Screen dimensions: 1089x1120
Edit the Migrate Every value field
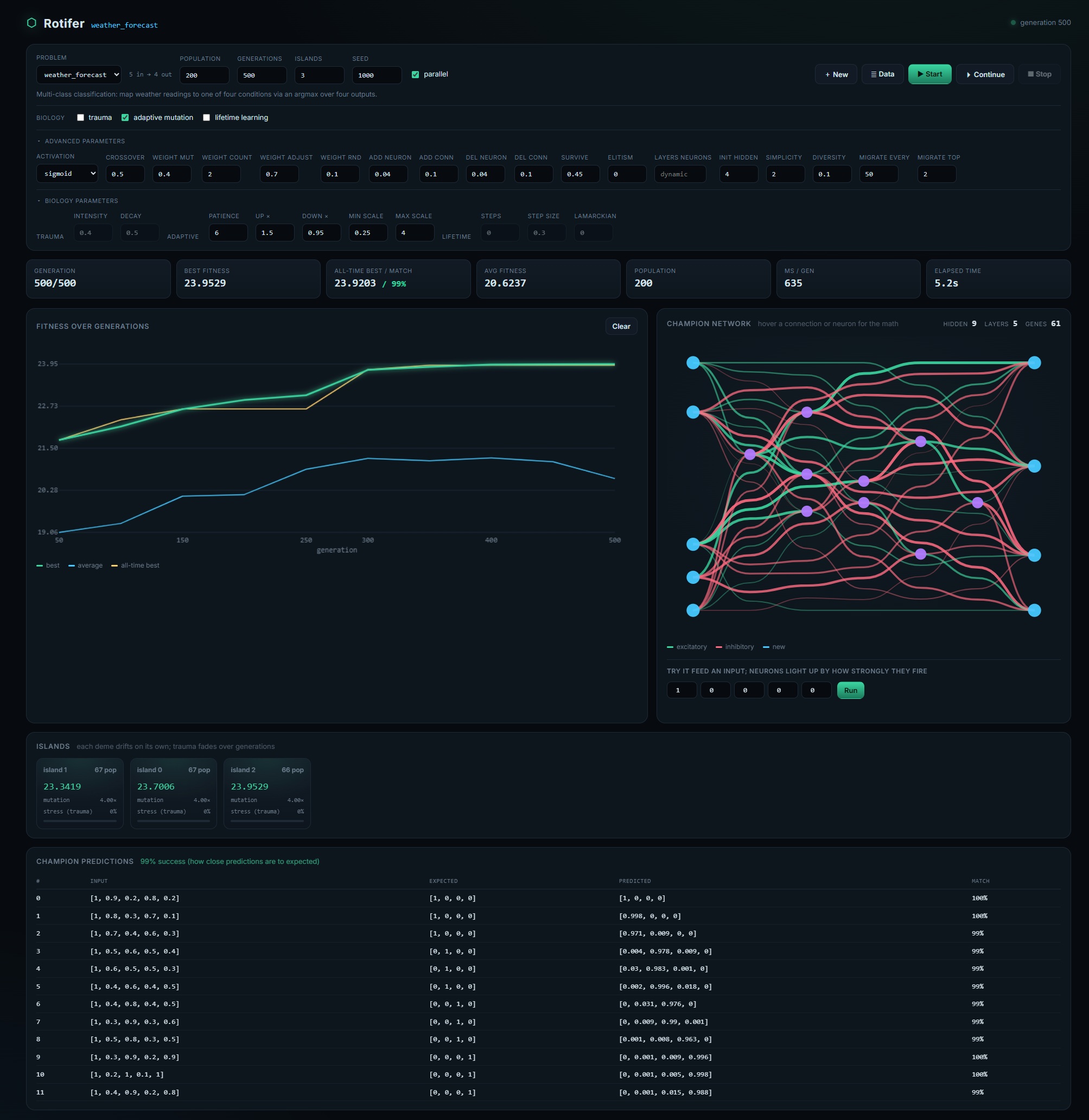point(878,174)
